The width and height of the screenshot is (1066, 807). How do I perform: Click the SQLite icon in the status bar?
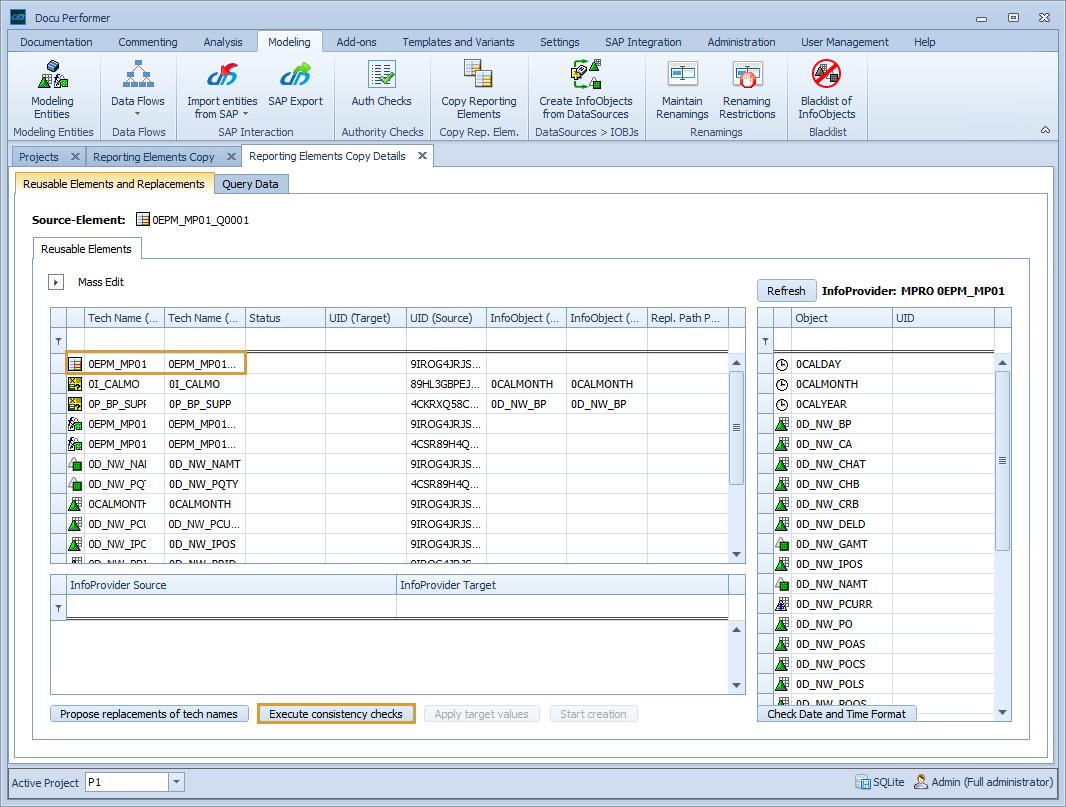(862, 782)
